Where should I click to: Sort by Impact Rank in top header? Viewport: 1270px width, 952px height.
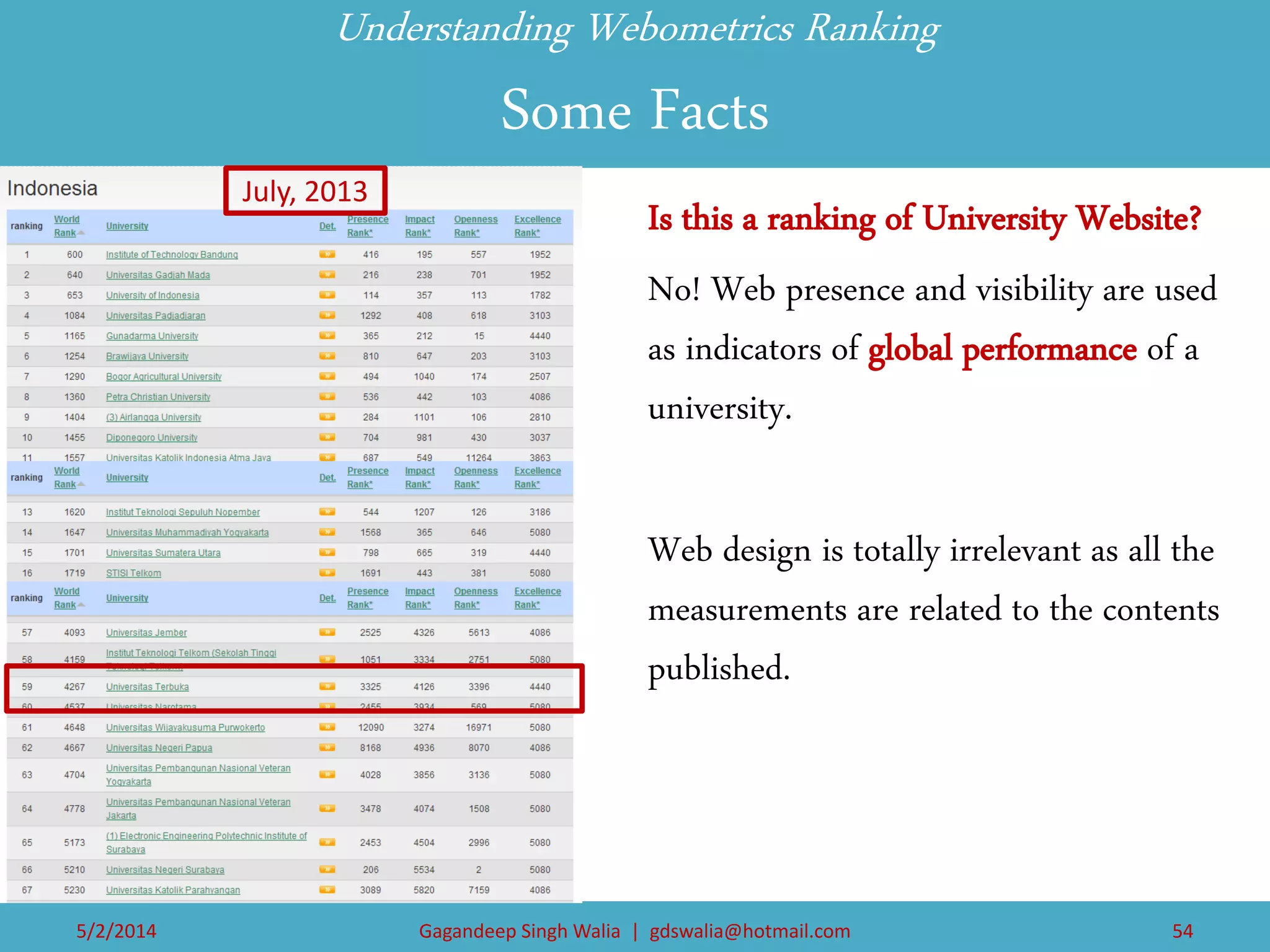click(x=420, y=226)
